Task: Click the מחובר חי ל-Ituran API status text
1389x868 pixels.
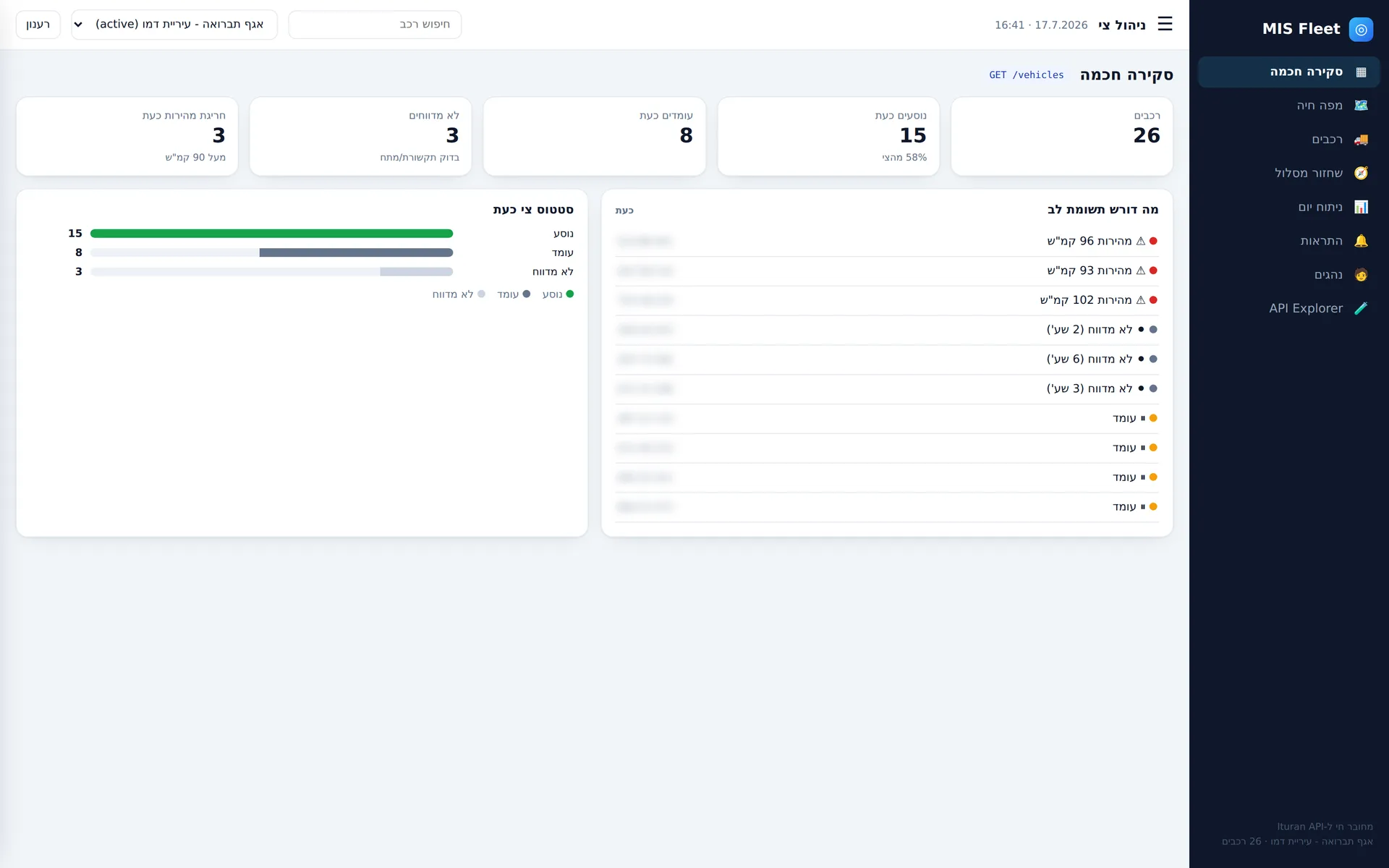Action: point(1325,827)
